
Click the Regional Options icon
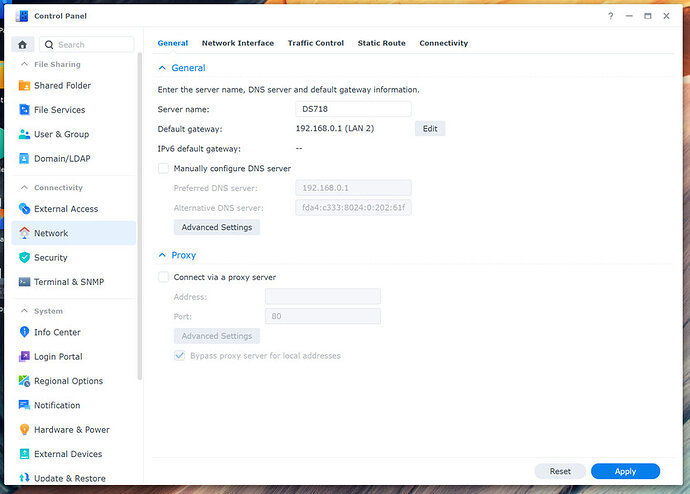click(25, 381)
